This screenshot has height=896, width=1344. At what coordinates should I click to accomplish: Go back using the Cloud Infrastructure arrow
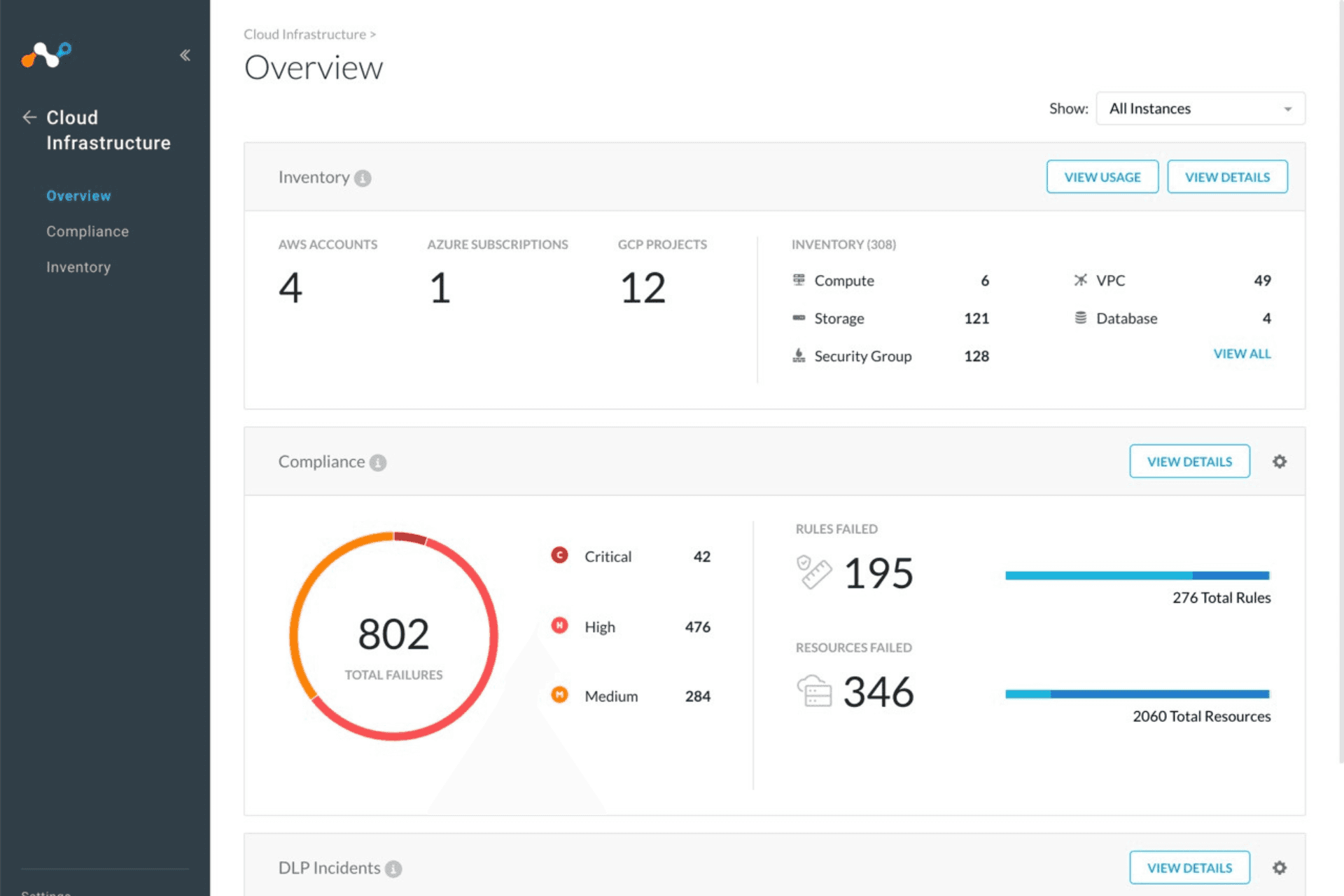tap(29, 118)
